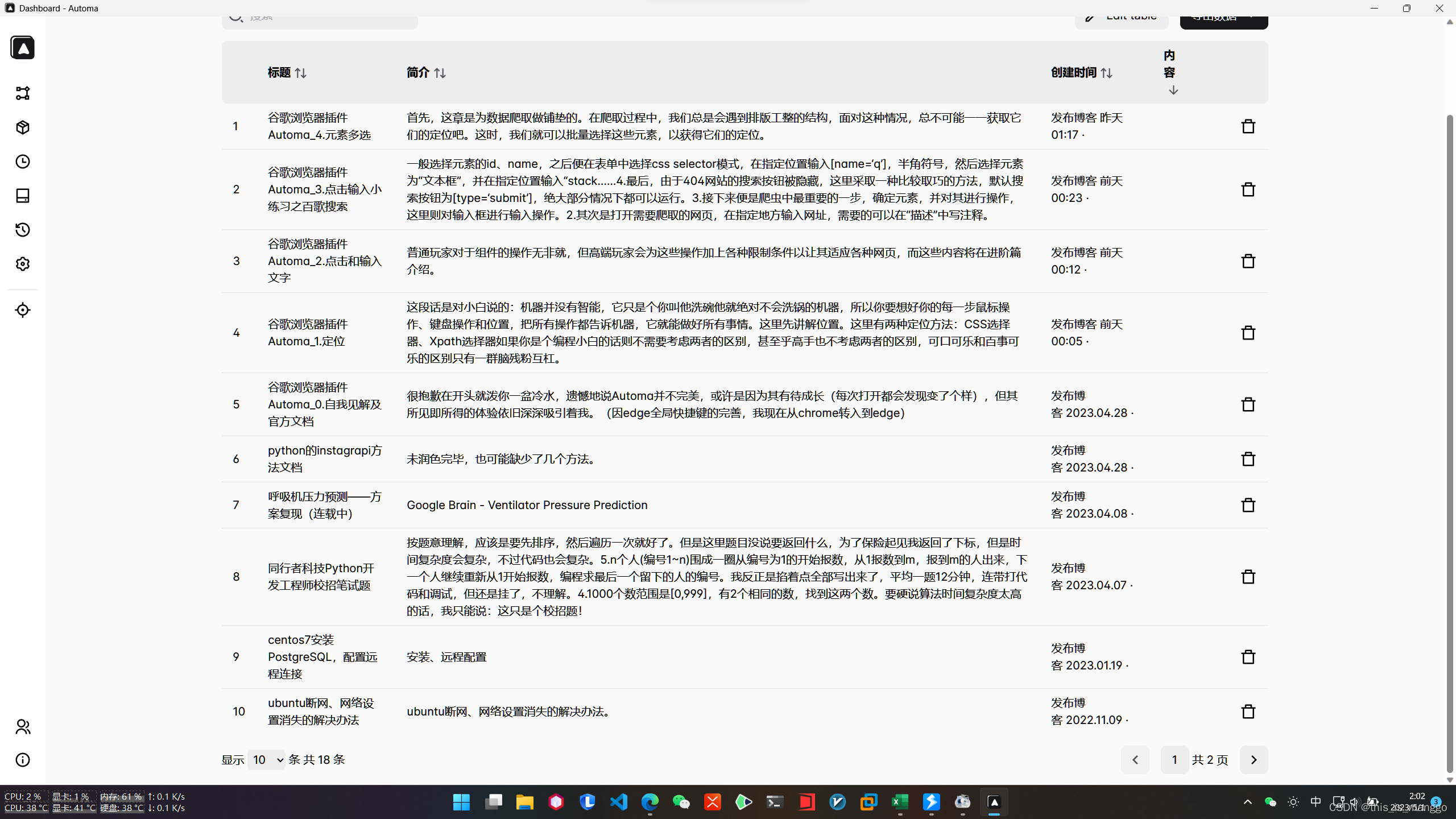The height and width of the screenshot is (819, 1456).
Task: Open the community users icon in sidebar
Action: 23,726
